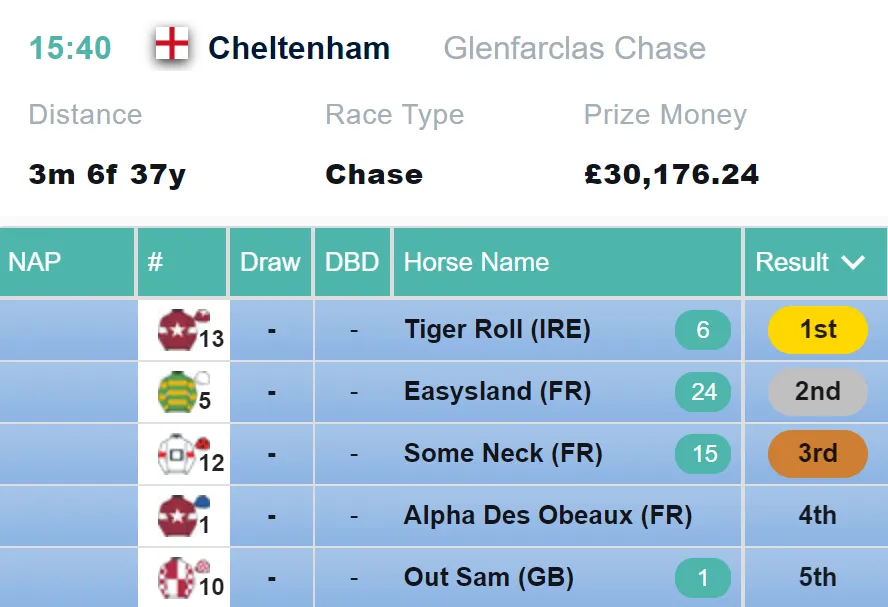Click the 15:40 race time
This screenshot has height=607, width=888.
tap(70, 48)
